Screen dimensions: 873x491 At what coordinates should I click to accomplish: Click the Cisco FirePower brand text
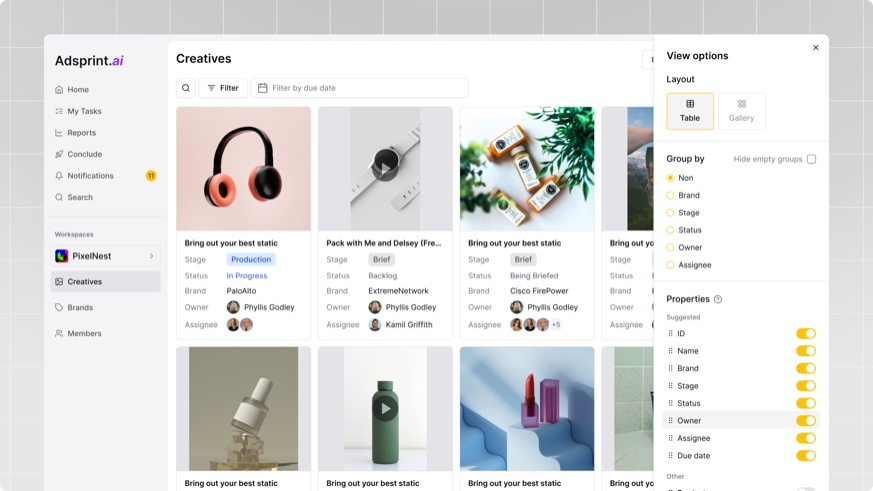[539, 291]
